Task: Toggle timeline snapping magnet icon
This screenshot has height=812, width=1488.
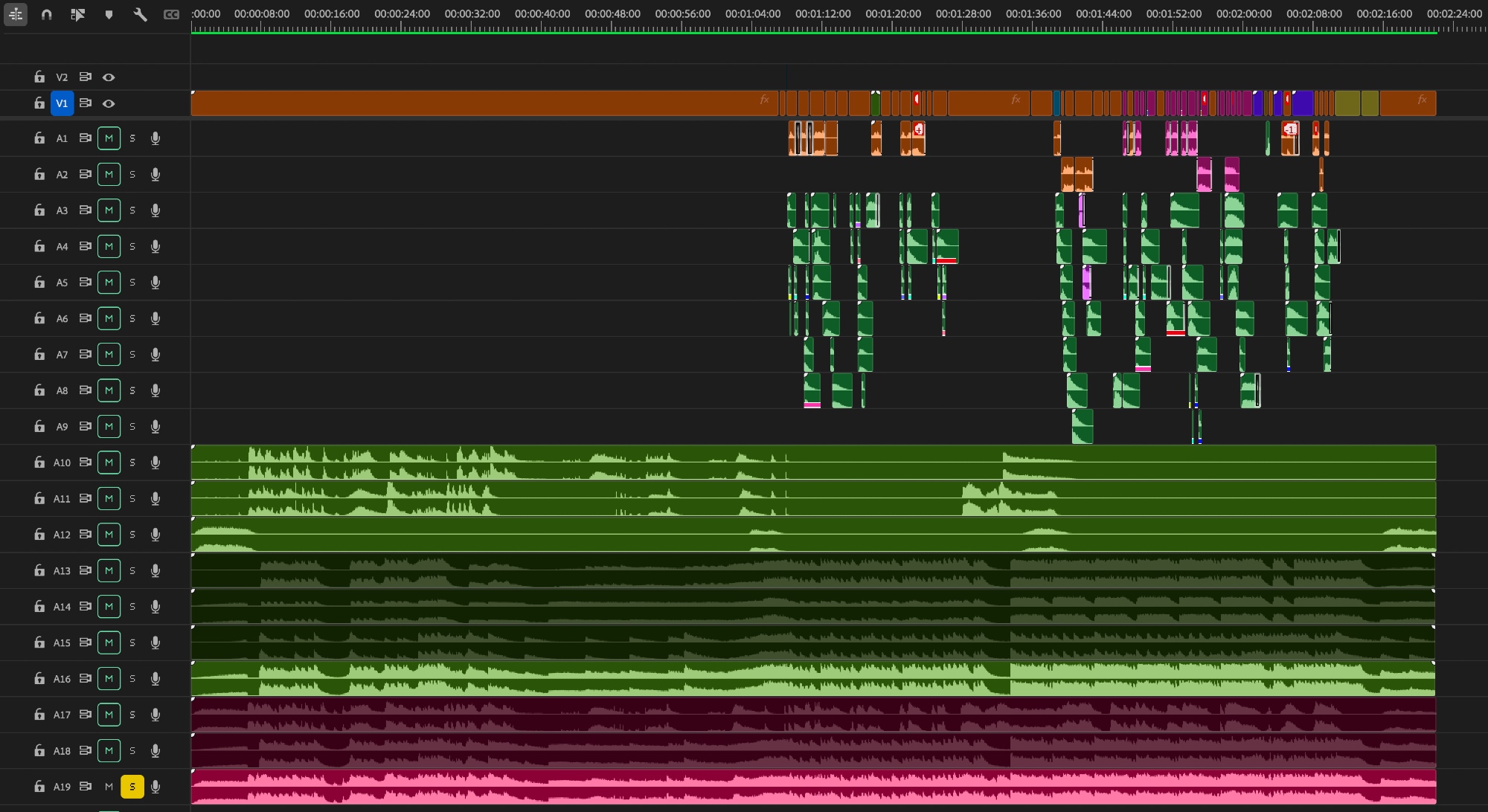Action: [x=47, y=14]
